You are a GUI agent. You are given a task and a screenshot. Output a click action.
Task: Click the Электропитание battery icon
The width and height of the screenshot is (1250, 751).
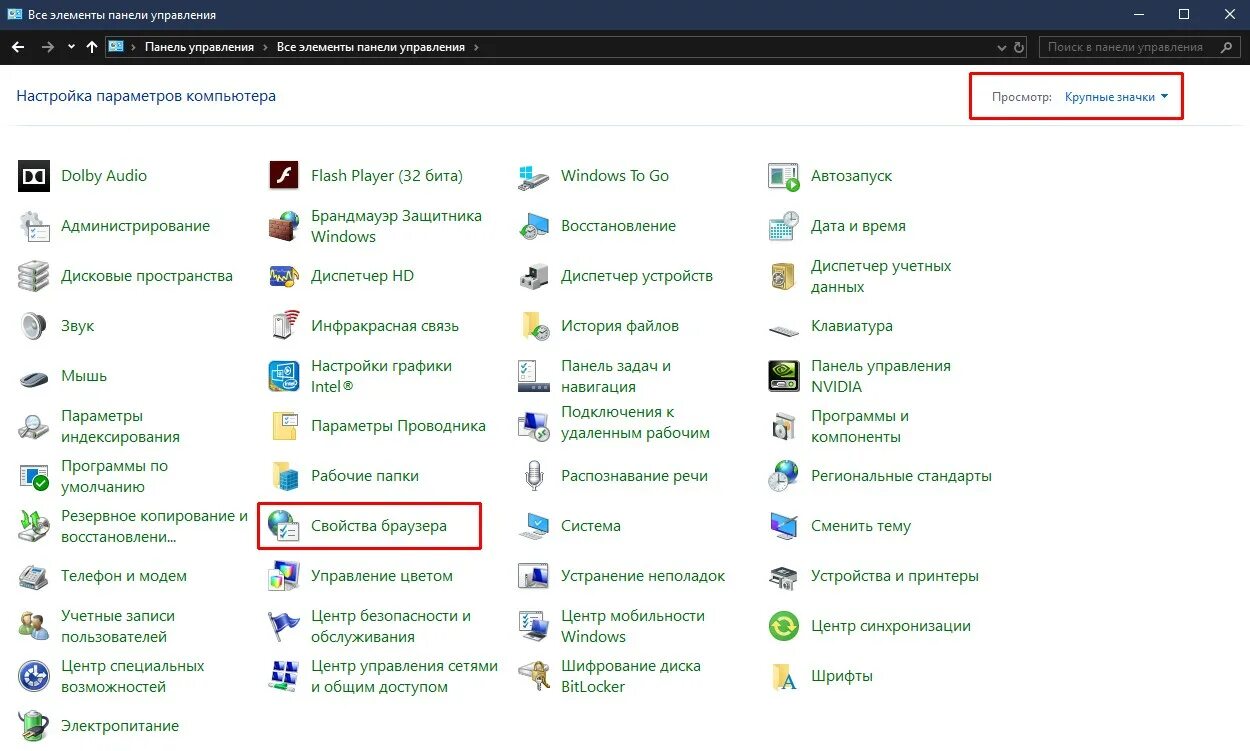pos(34,726)
